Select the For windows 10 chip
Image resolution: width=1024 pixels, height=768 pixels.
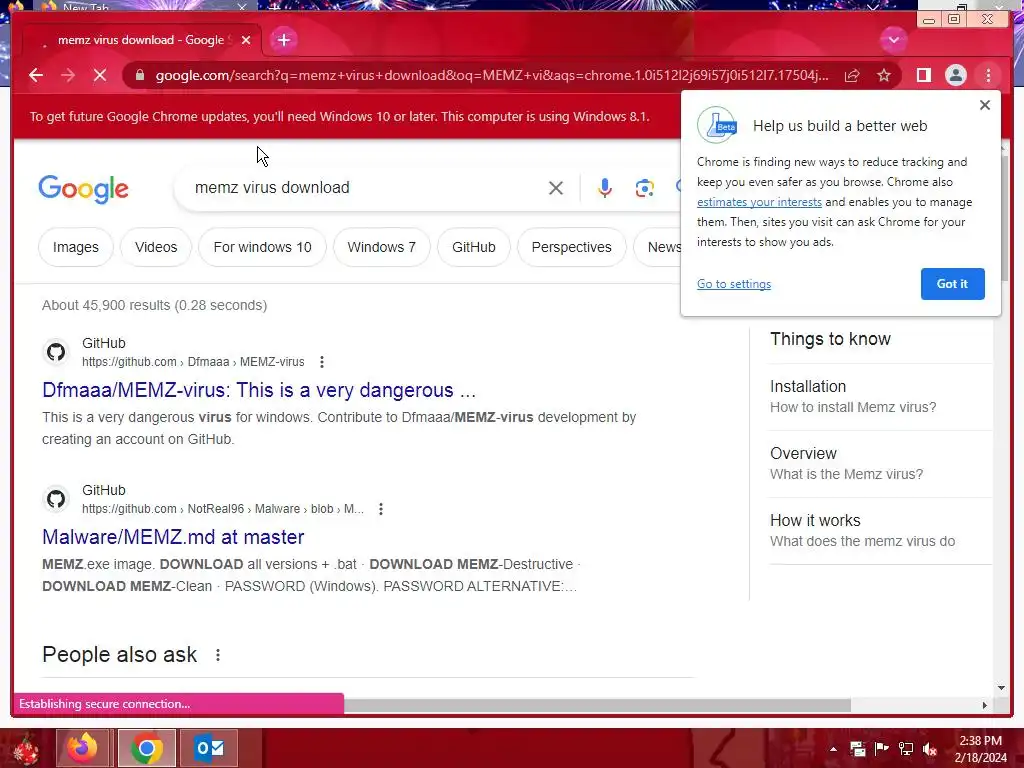pos(263,248)
